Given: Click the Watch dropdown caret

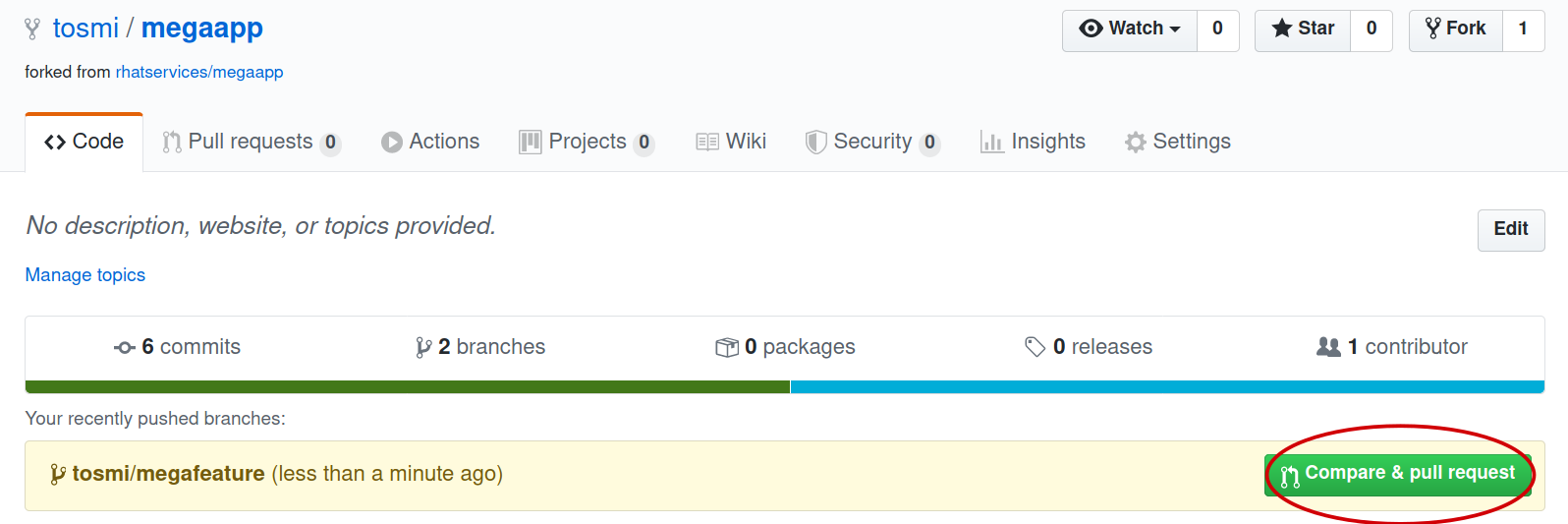Looking at the screenshot, I should 1175,29.
